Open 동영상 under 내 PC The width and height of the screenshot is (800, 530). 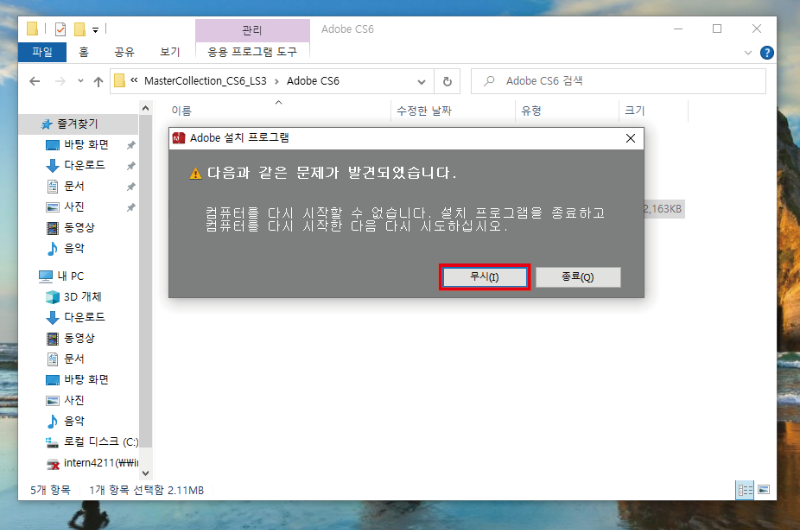click(x=79, y=338)
